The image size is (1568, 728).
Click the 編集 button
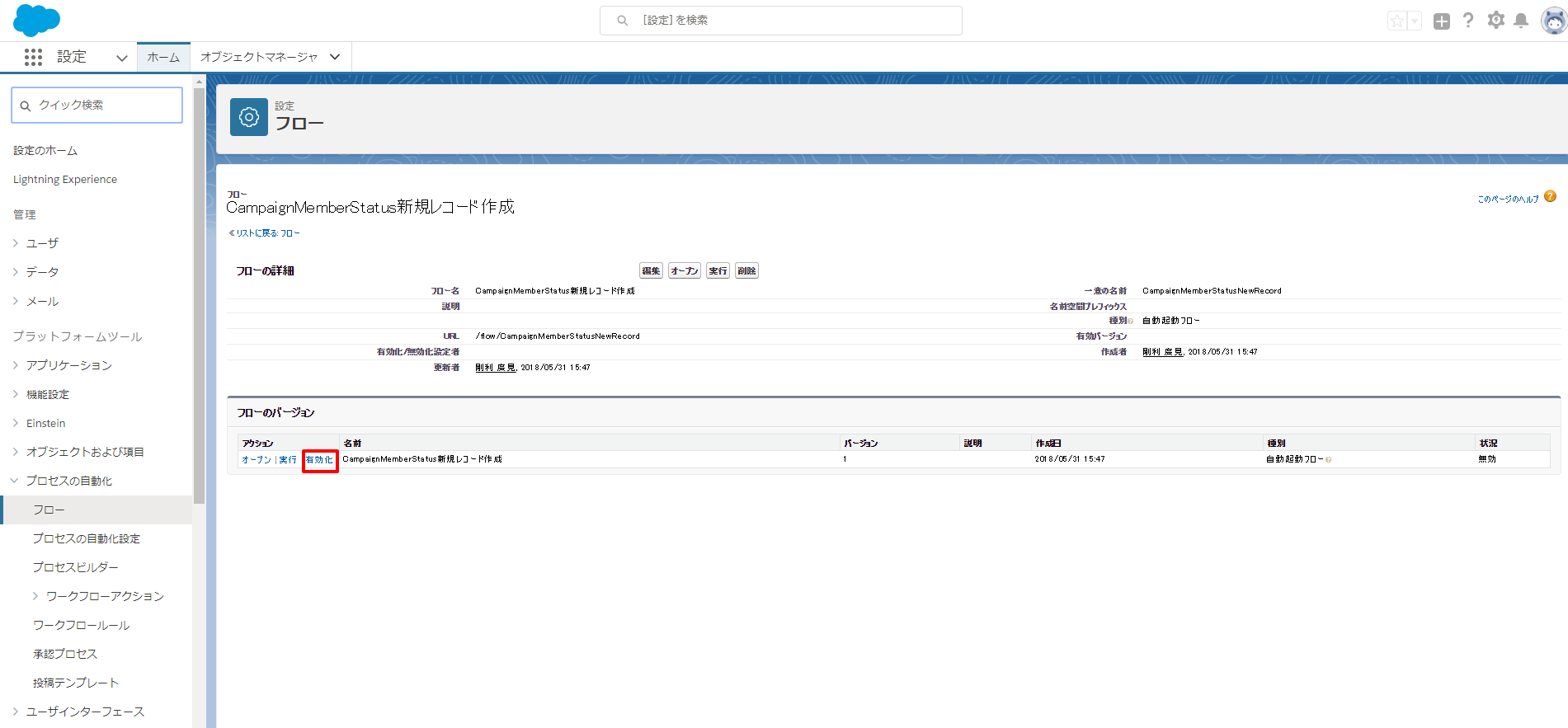click(651, 271)
